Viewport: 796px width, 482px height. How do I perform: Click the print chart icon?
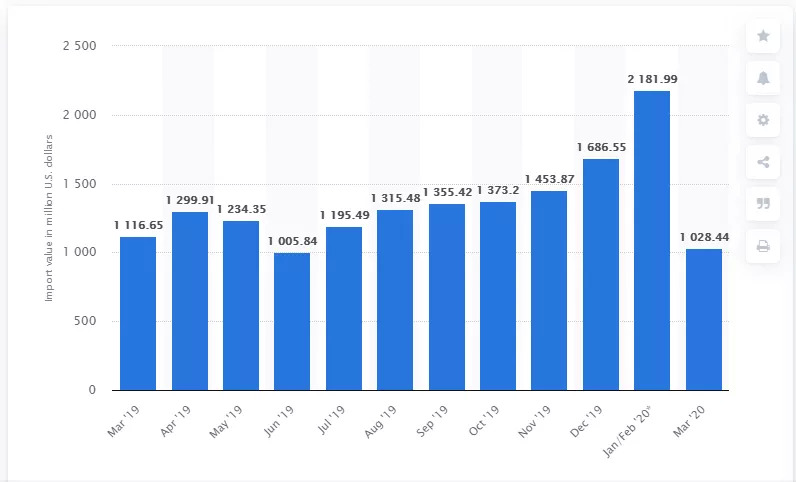(x=763, y=246)
